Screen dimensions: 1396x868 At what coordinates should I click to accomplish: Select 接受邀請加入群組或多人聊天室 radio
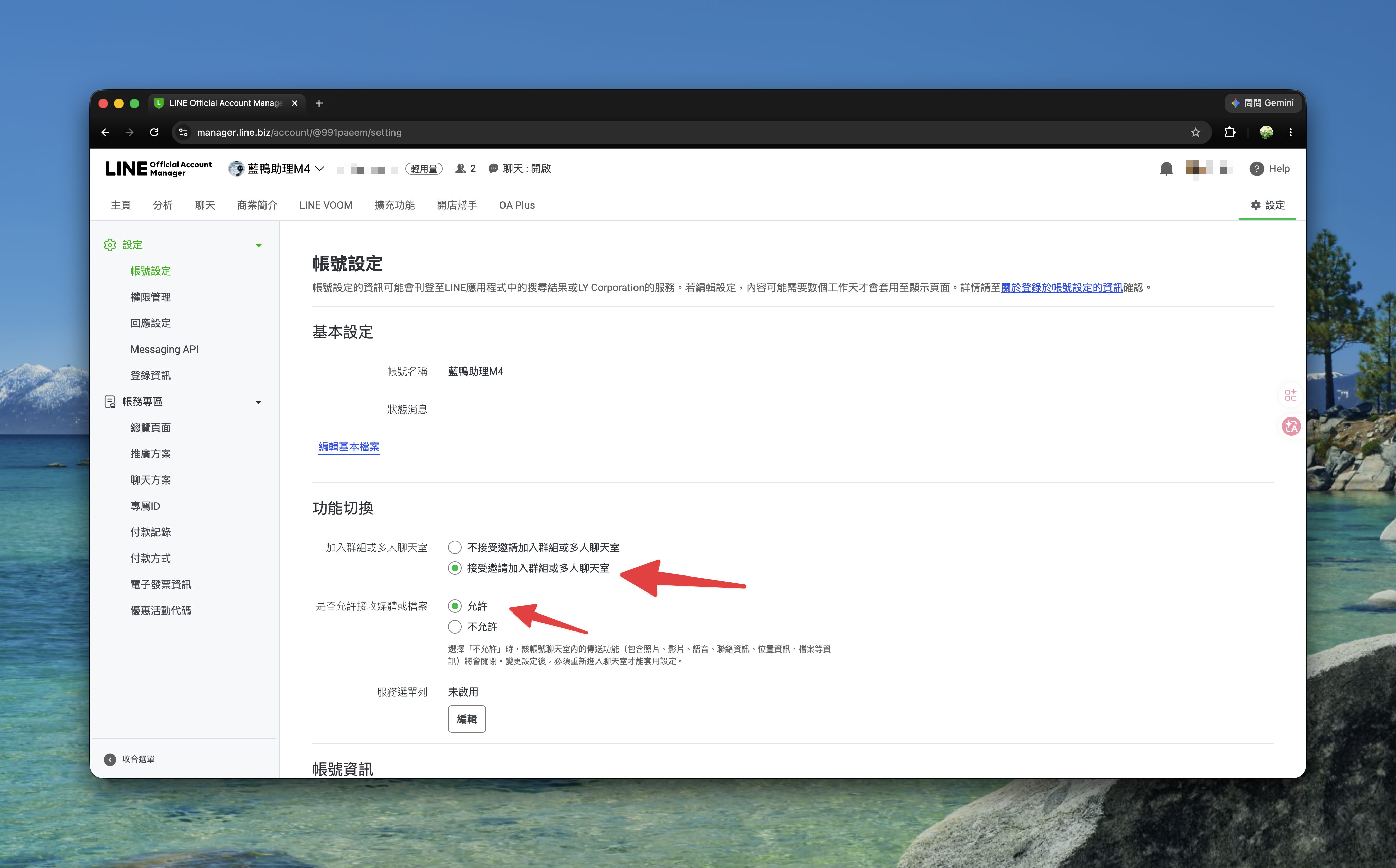pos(455,568)
